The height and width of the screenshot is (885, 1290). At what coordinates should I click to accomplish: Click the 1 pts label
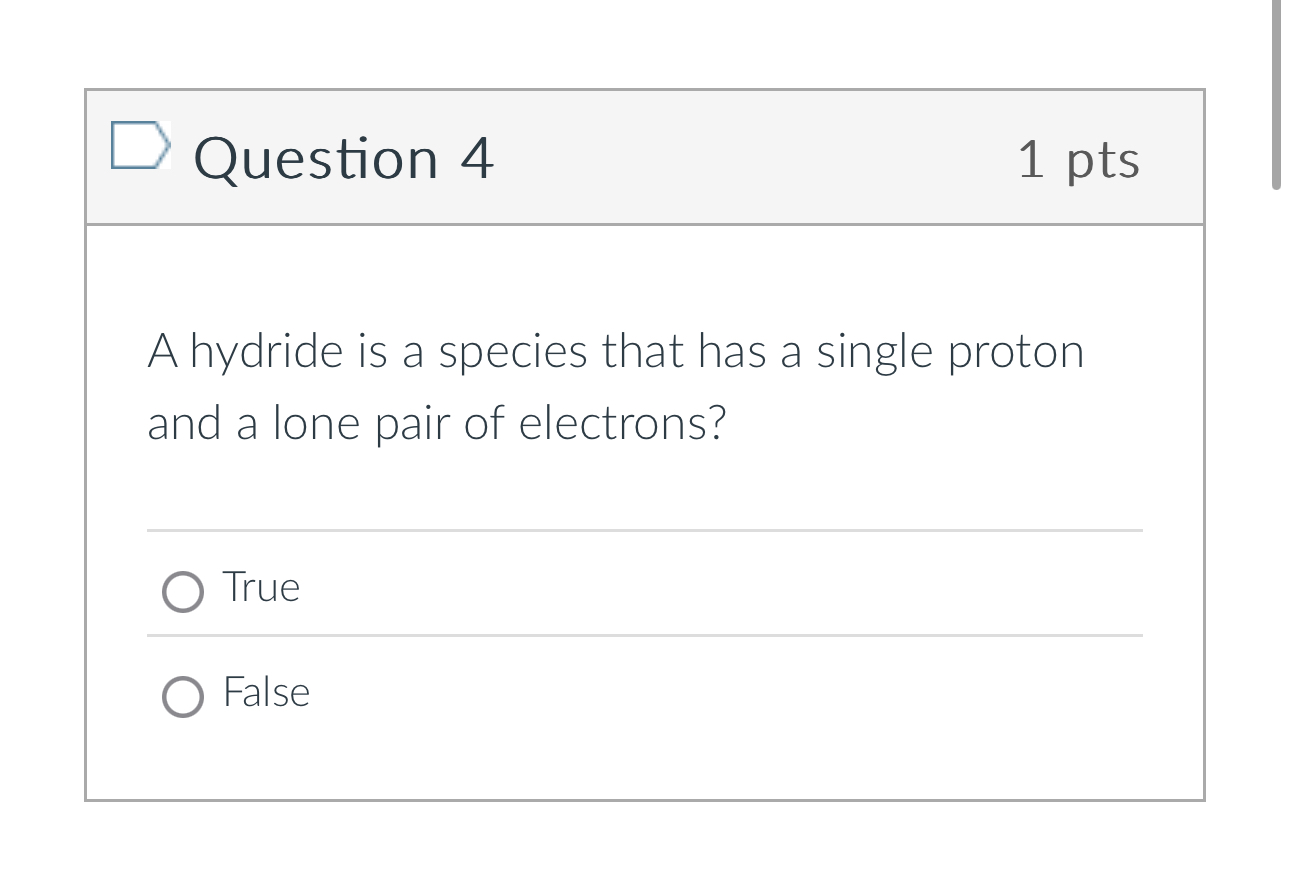point(1080,160)
